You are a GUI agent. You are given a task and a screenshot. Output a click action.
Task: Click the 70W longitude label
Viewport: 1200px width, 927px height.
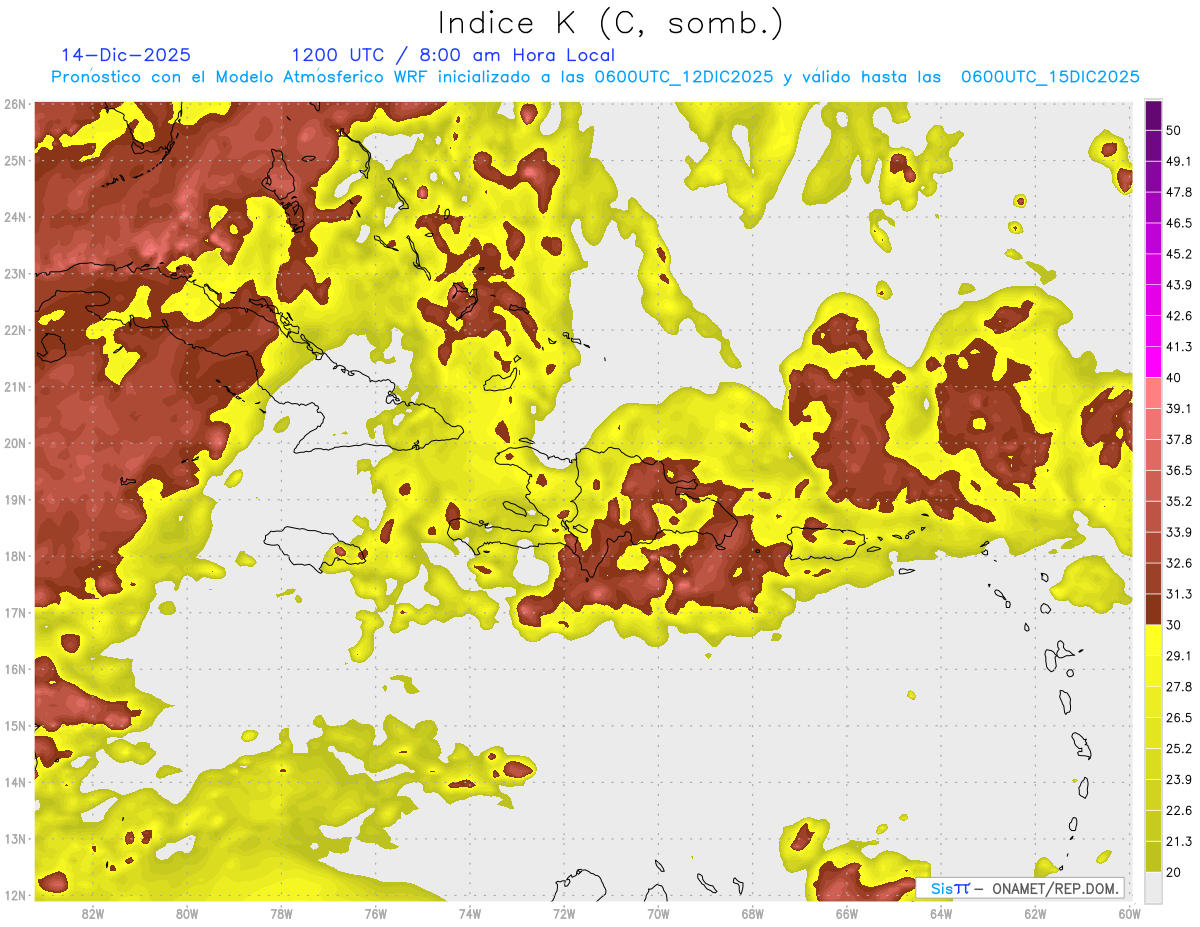pos(657,913)
